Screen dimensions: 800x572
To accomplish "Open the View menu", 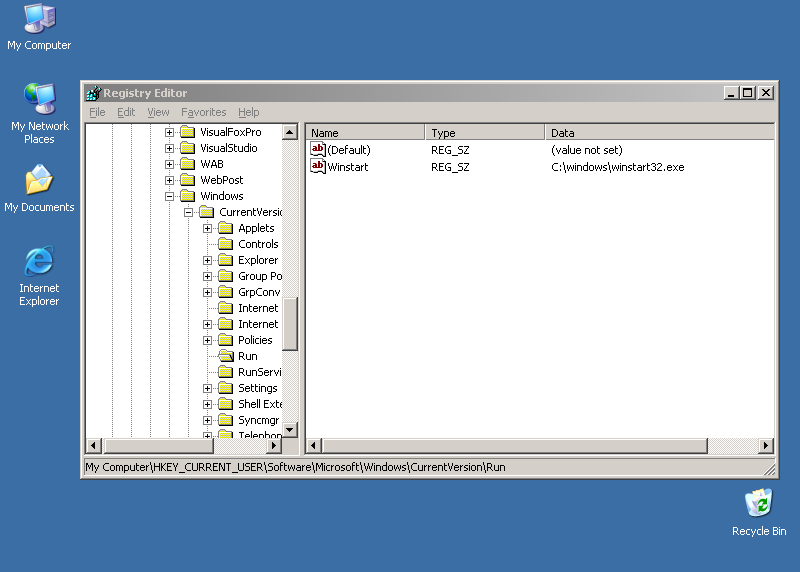I will (x=158, y=112).
